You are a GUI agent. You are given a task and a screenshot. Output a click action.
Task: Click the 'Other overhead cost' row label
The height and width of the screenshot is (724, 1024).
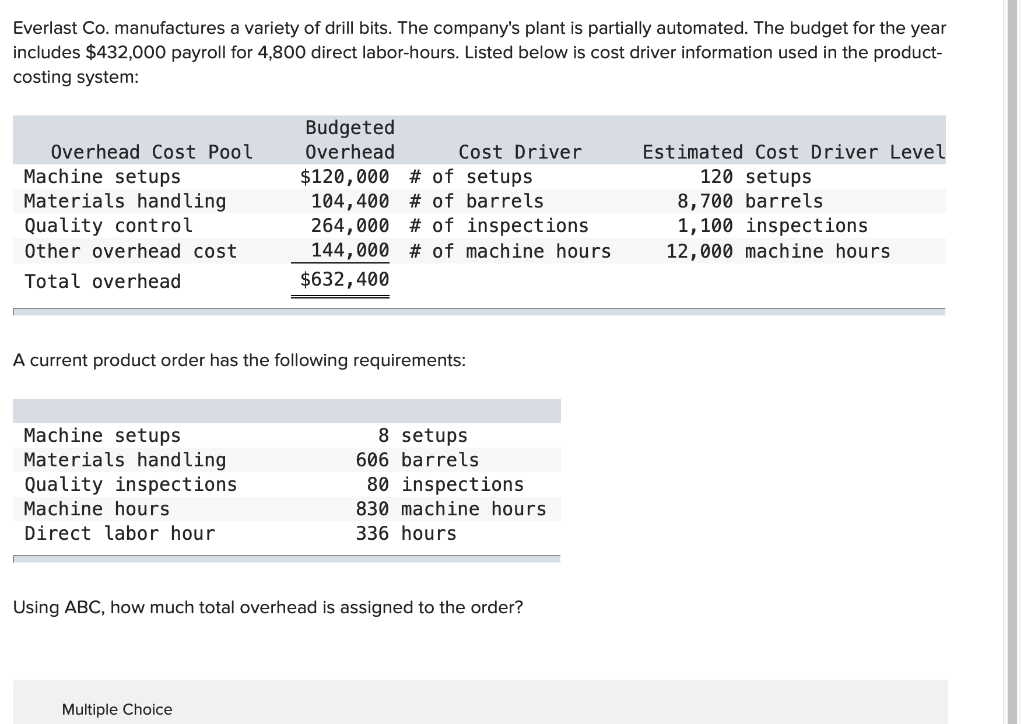[x=131, y=251]
